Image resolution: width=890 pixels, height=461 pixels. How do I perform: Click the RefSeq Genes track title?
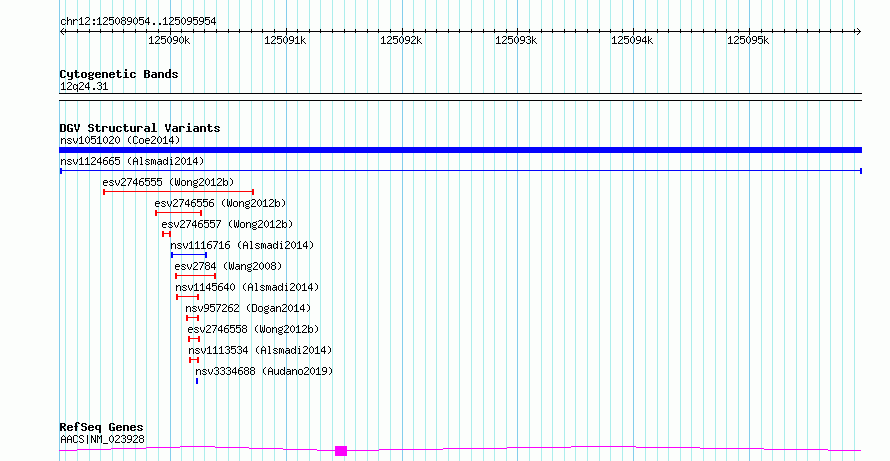[101, 428]
